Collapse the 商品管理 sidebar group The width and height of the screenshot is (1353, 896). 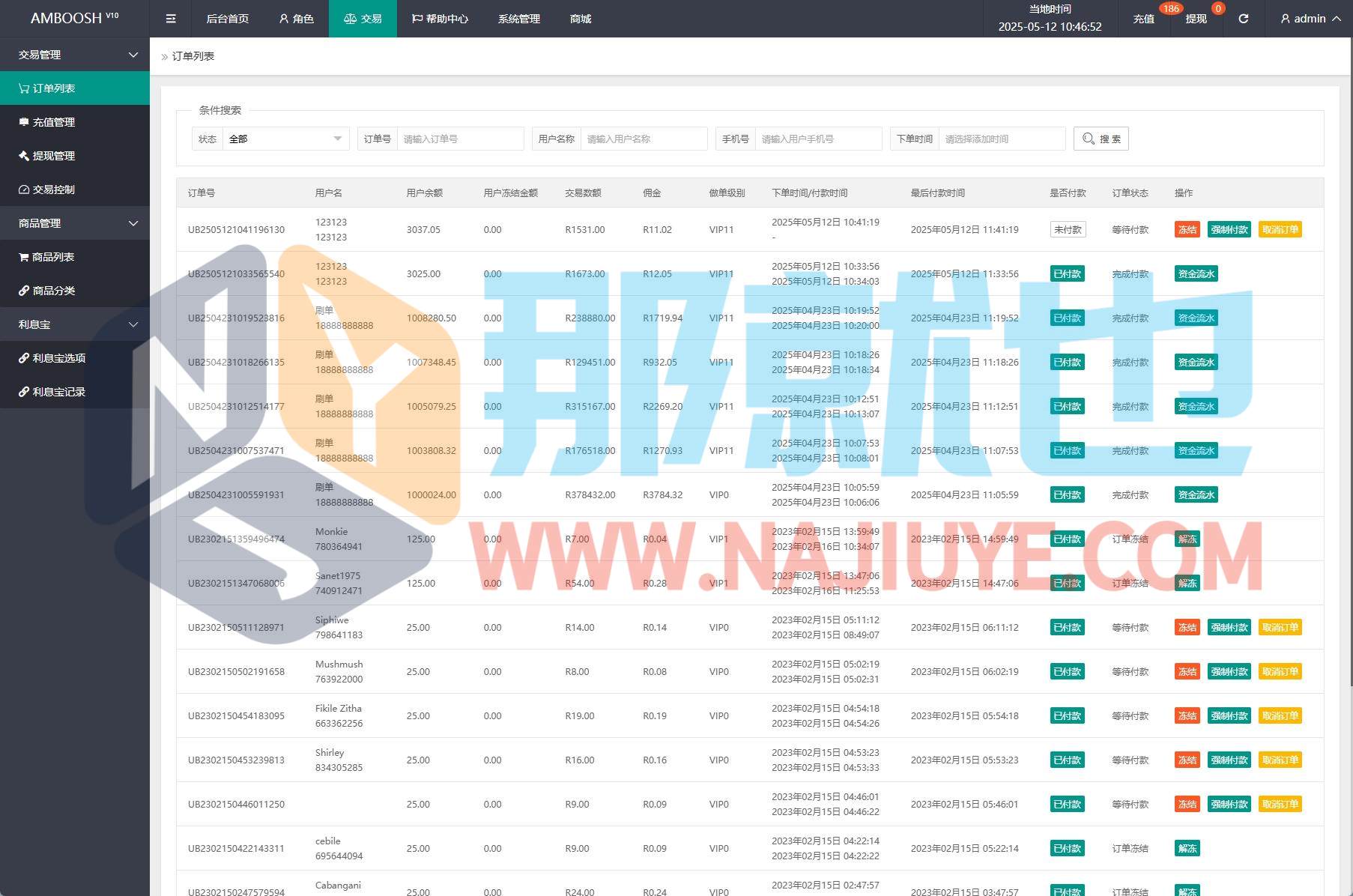point(75,223)
